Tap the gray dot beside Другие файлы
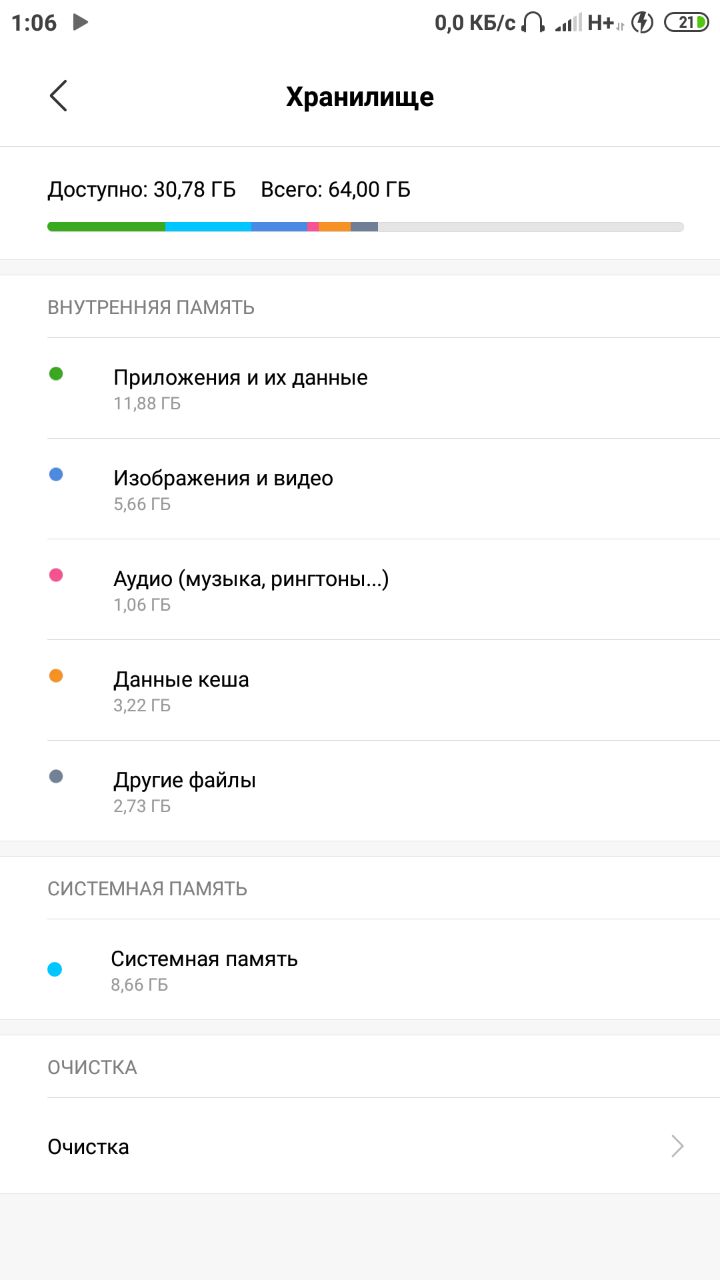The height and width of the screenshot is (1280, 720). pos(56,776)
